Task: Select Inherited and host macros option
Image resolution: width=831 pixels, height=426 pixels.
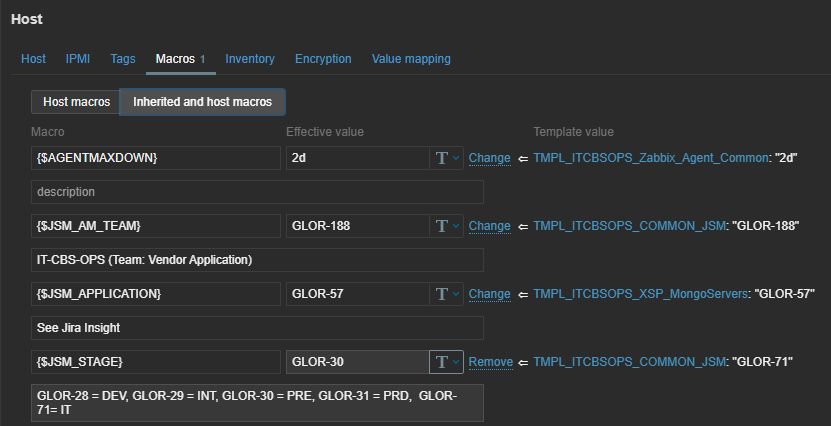Action: point(202,102)
